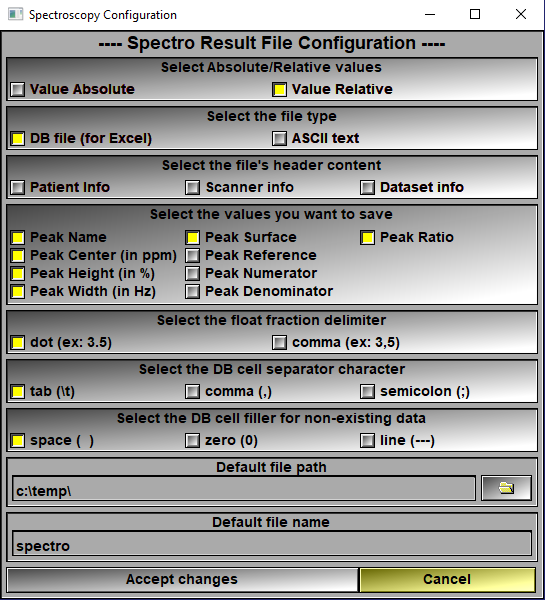Select ASCII text file type
545x600 pixels.
(279, 139)
